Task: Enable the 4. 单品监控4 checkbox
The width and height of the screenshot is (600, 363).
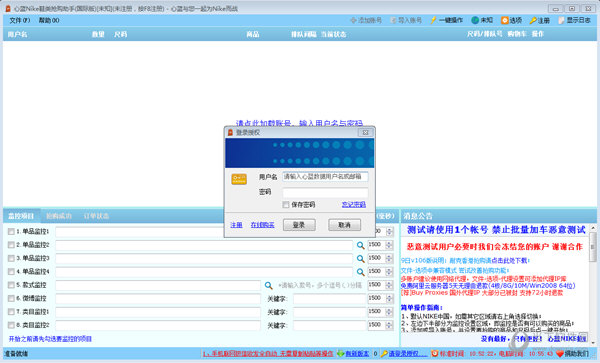Action: coord(11,272)
